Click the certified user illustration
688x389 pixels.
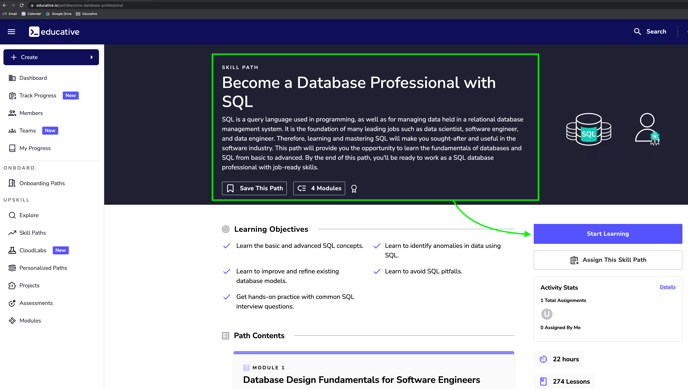(x=647, y=129)
